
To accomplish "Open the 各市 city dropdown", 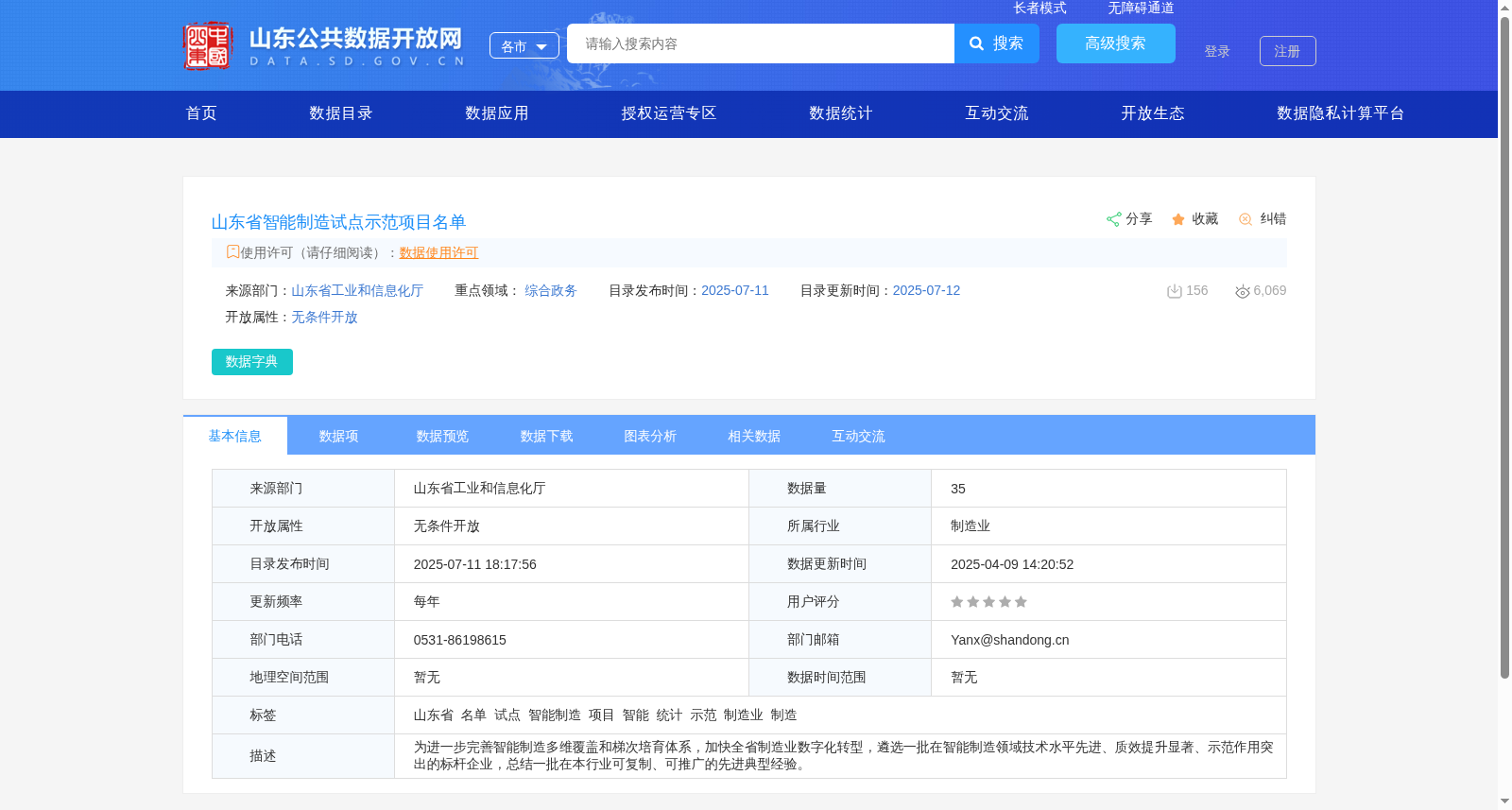I will [x=524, y=45].
